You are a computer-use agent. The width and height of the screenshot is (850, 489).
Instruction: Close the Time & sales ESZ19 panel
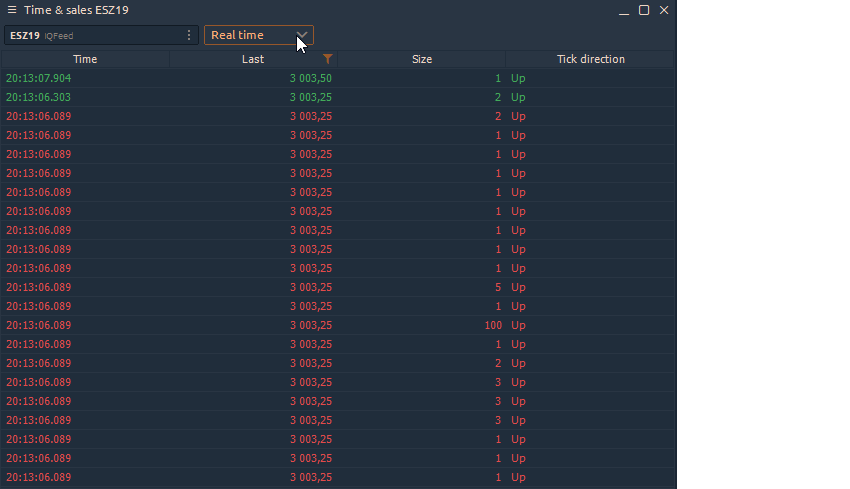pos(664,10)
